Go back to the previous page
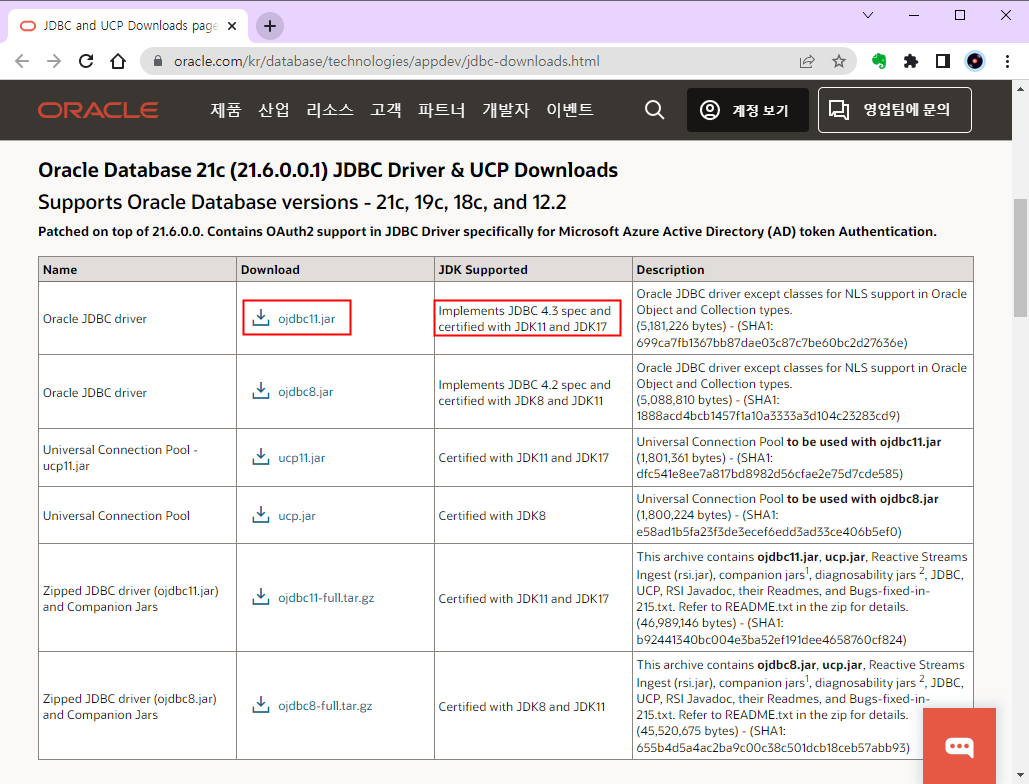This screenshot has height=784, width=1029. [x=22, y=61]
